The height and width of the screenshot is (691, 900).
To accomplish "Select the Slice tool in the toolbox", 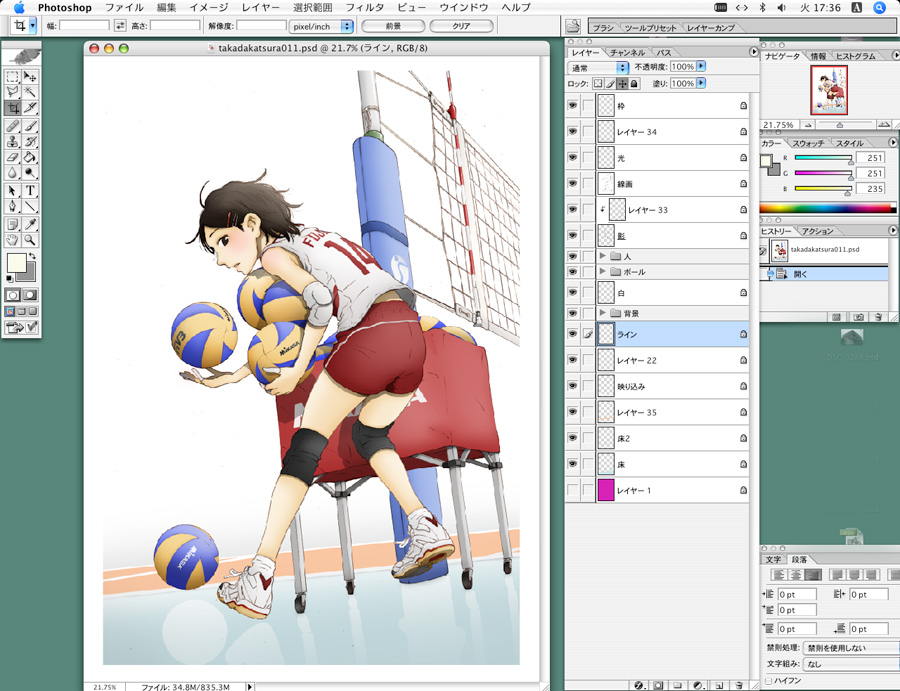I will pos(30,107).
